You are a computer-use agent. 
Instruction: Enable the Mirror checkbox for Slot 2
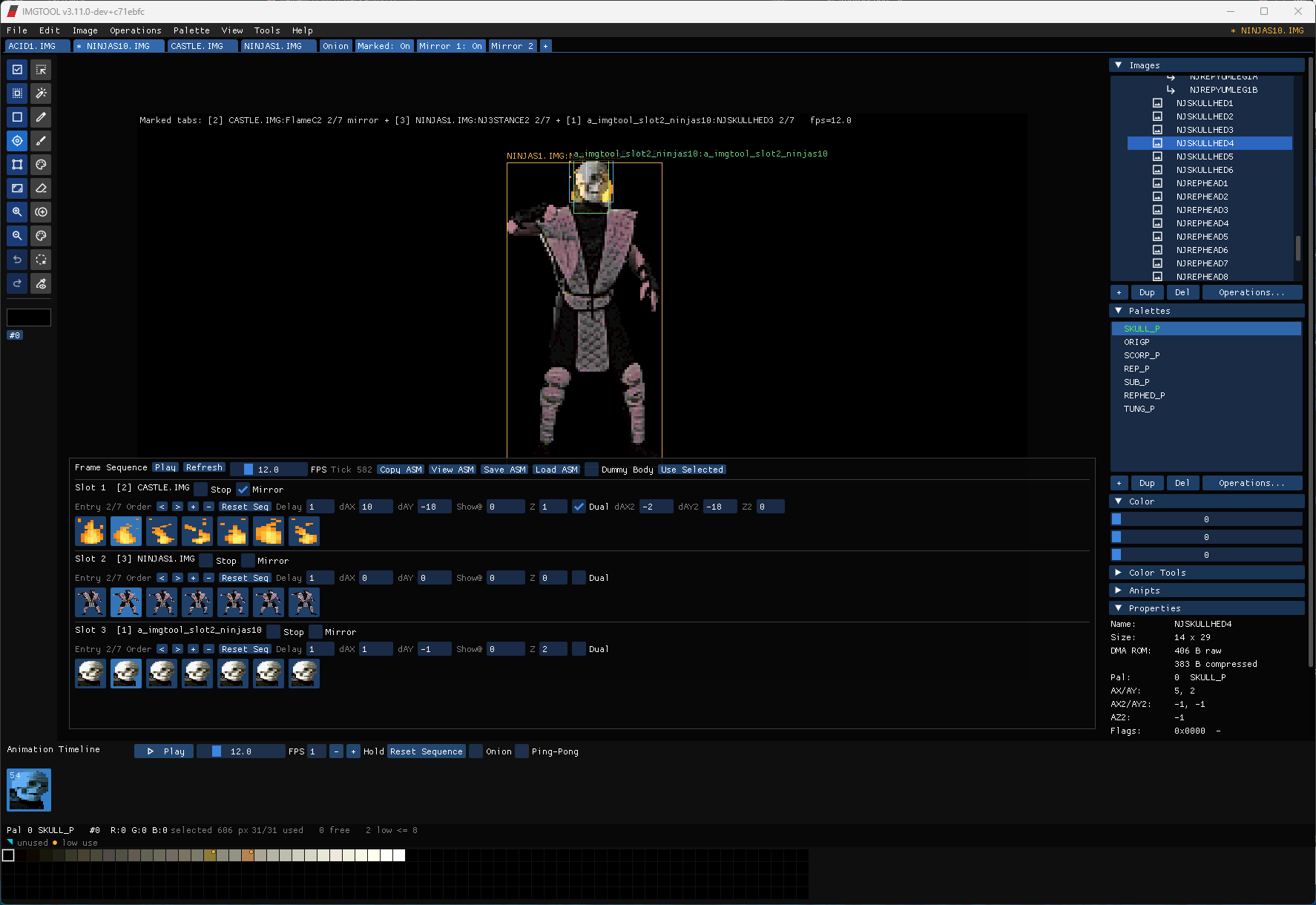tap(248, 561)
